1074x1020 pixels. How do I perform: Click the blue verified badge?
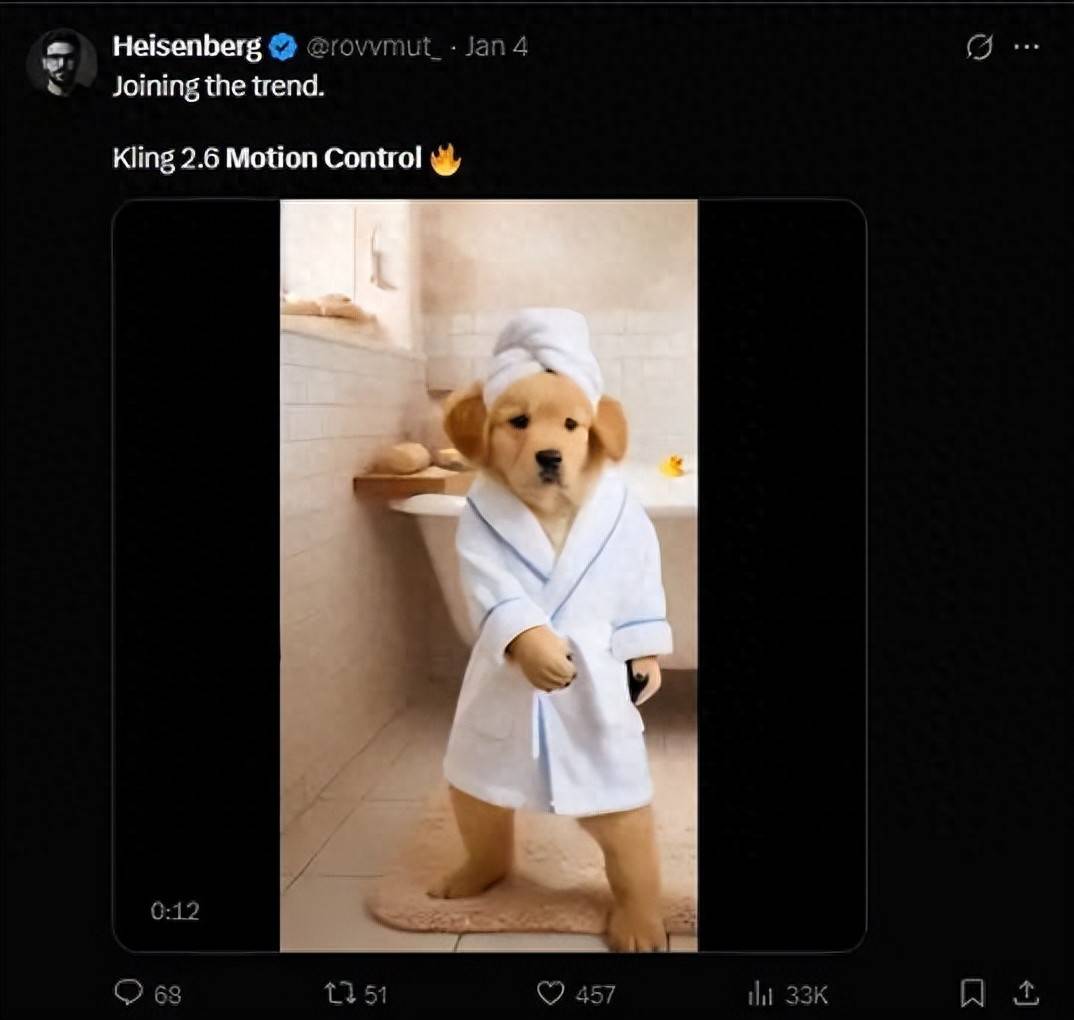[283, 46]
